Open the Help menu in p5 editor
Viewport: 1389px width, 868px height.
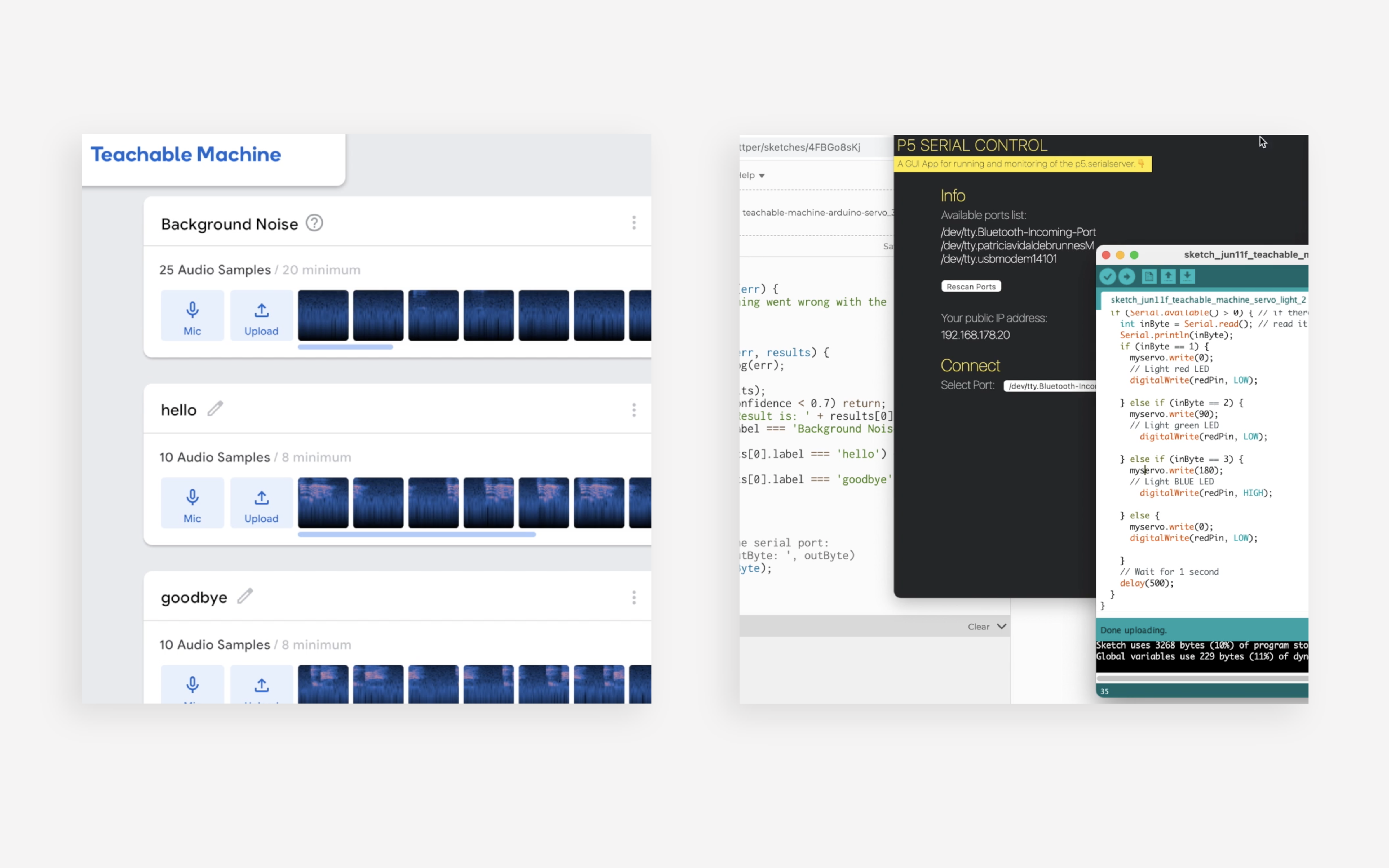tap(751, 176)
